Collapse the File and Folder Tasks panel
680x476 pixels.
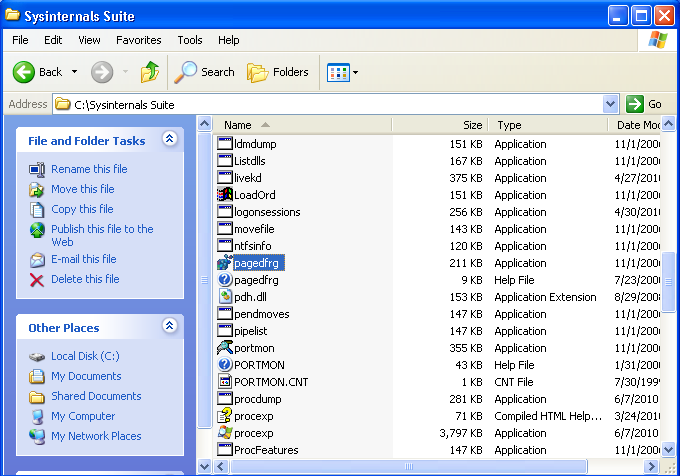(x=170, y=139)
